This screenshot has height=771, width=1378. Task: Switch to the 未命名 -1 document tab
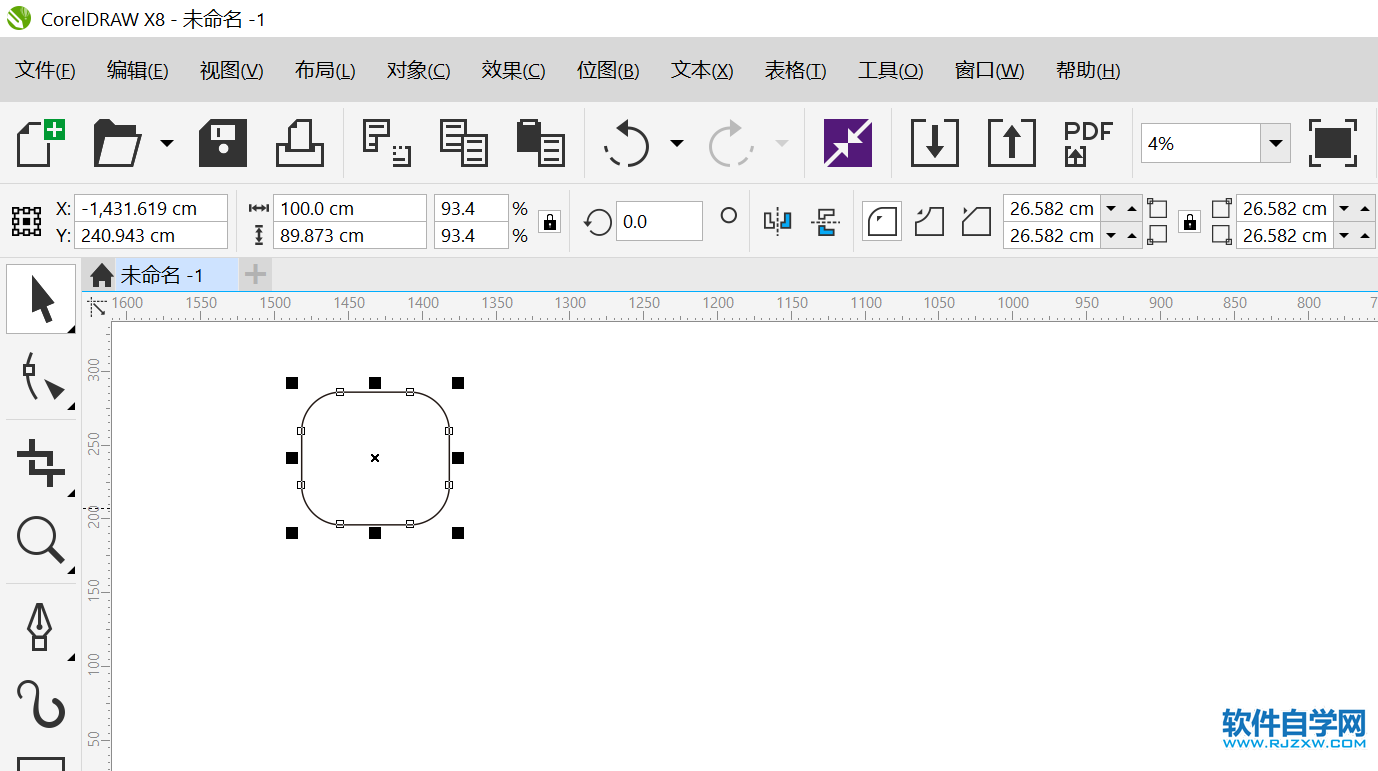tap(162, 275)
